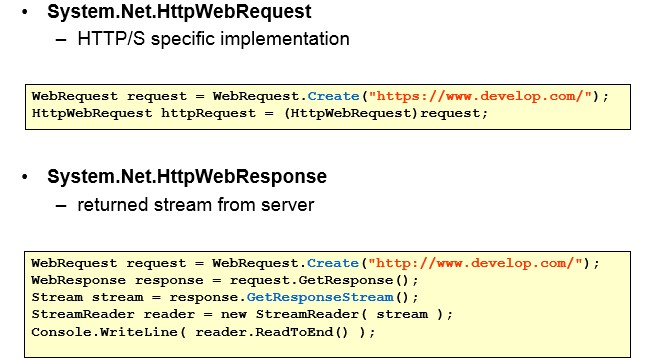Click the blue GetResponseStream method name
The width and height of the screenshot is (653, 363).
click(320, 297)
